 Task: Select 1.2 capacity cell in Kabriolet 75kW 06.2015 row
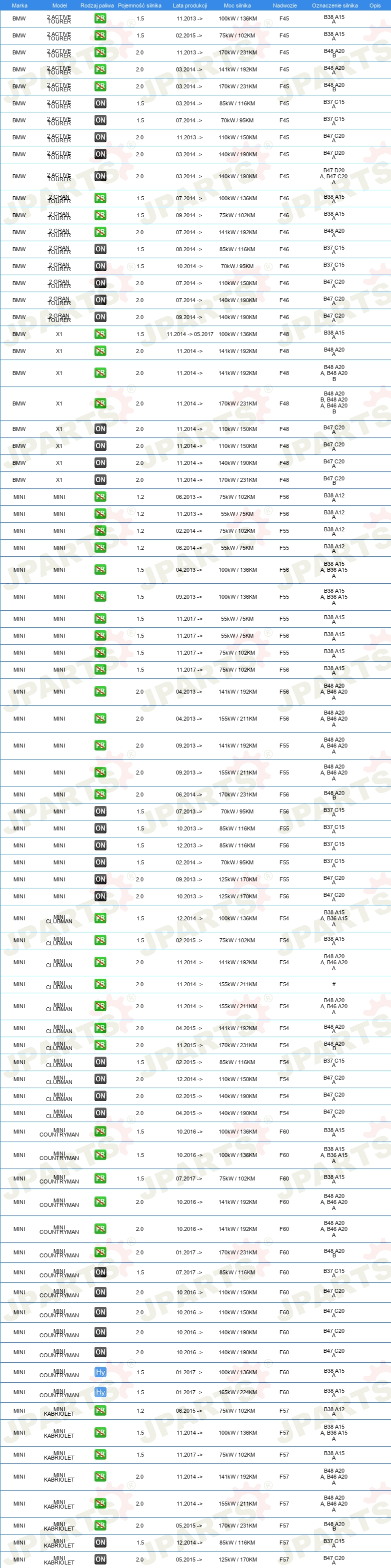[x=140, y=1410]
